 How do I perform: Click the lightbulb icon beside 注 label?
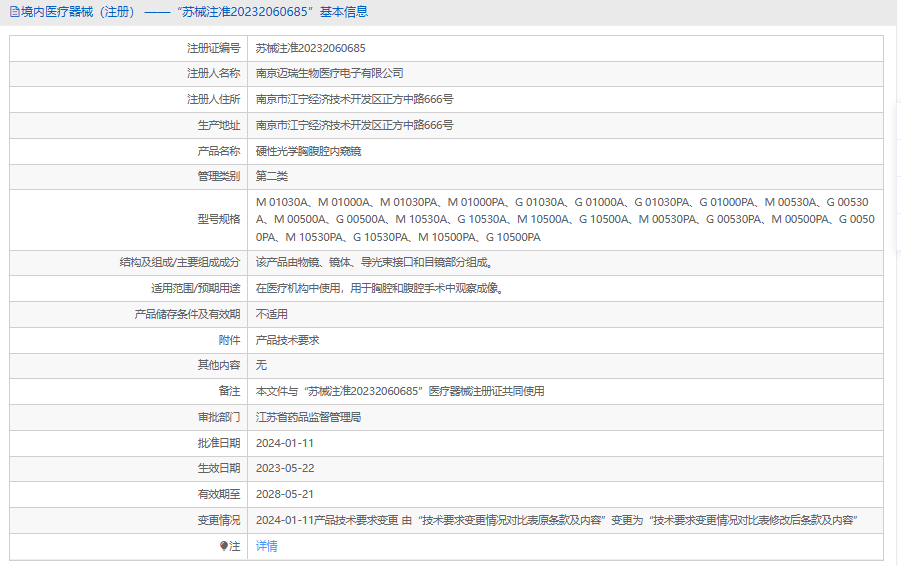pos(224,546)
